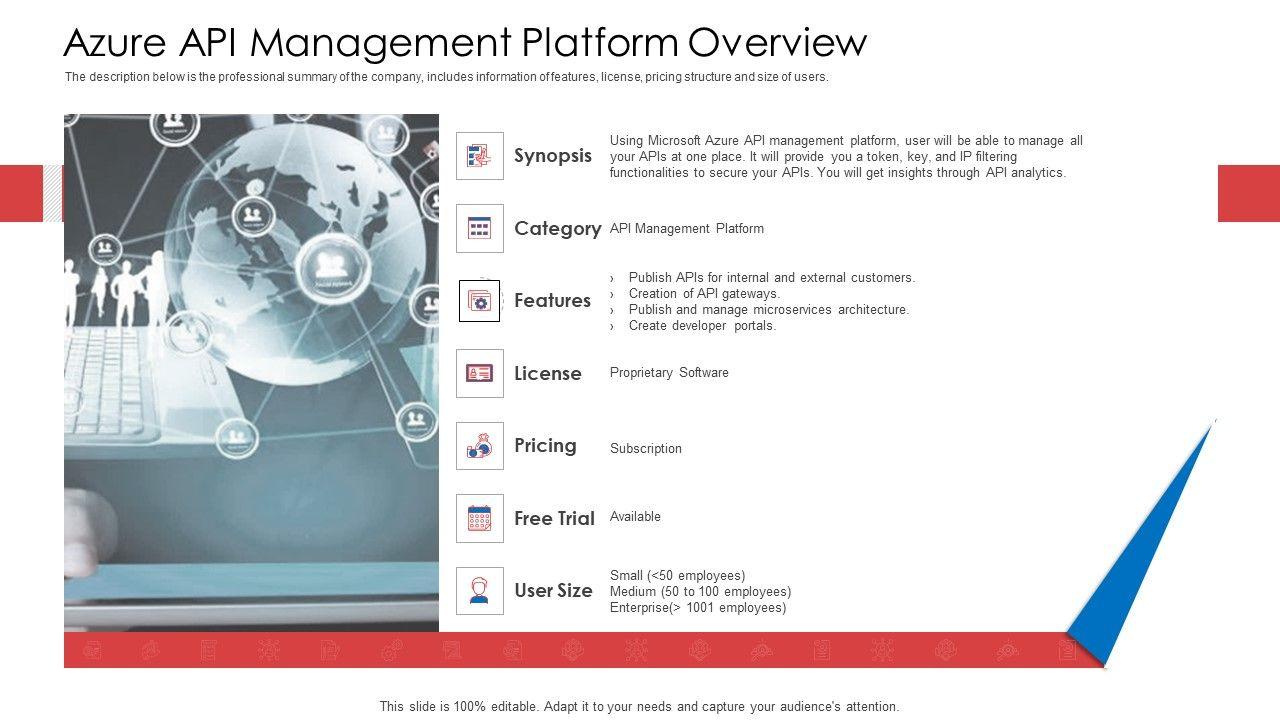The height and width of the screenshot is (720, 1280).
Task: Select the License ID card icon
Action: click(480, 373)
